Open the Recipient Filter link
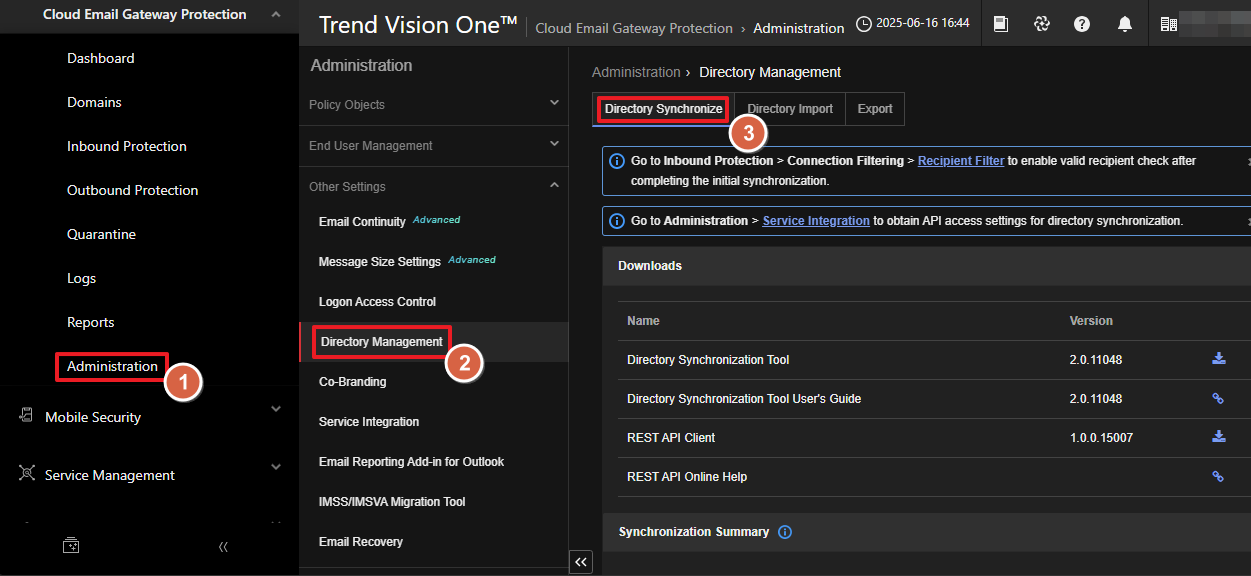Screen dimensions: 1251x576 960,161
